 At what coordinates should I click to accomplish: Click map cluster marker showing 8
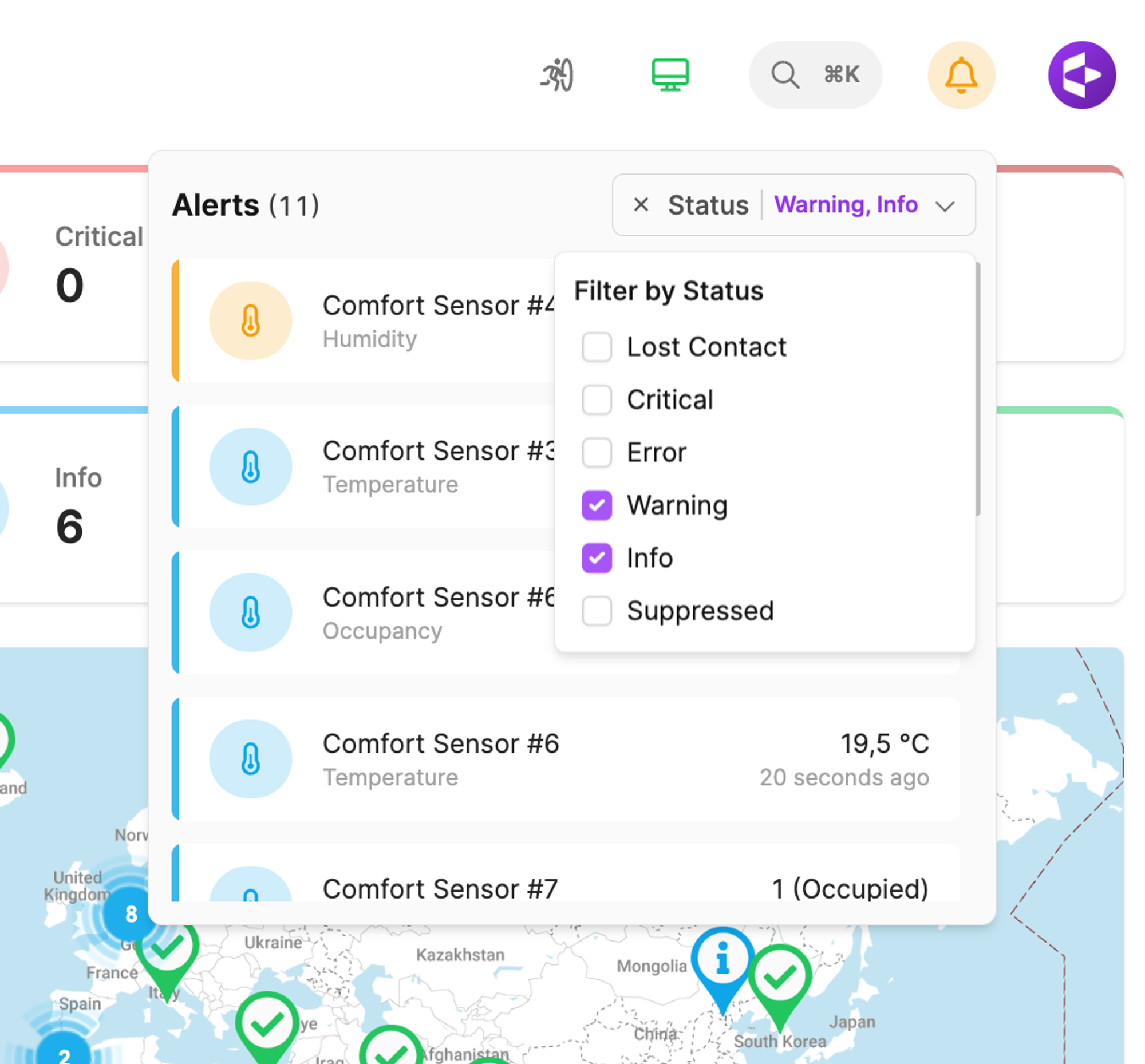(131, 914)
